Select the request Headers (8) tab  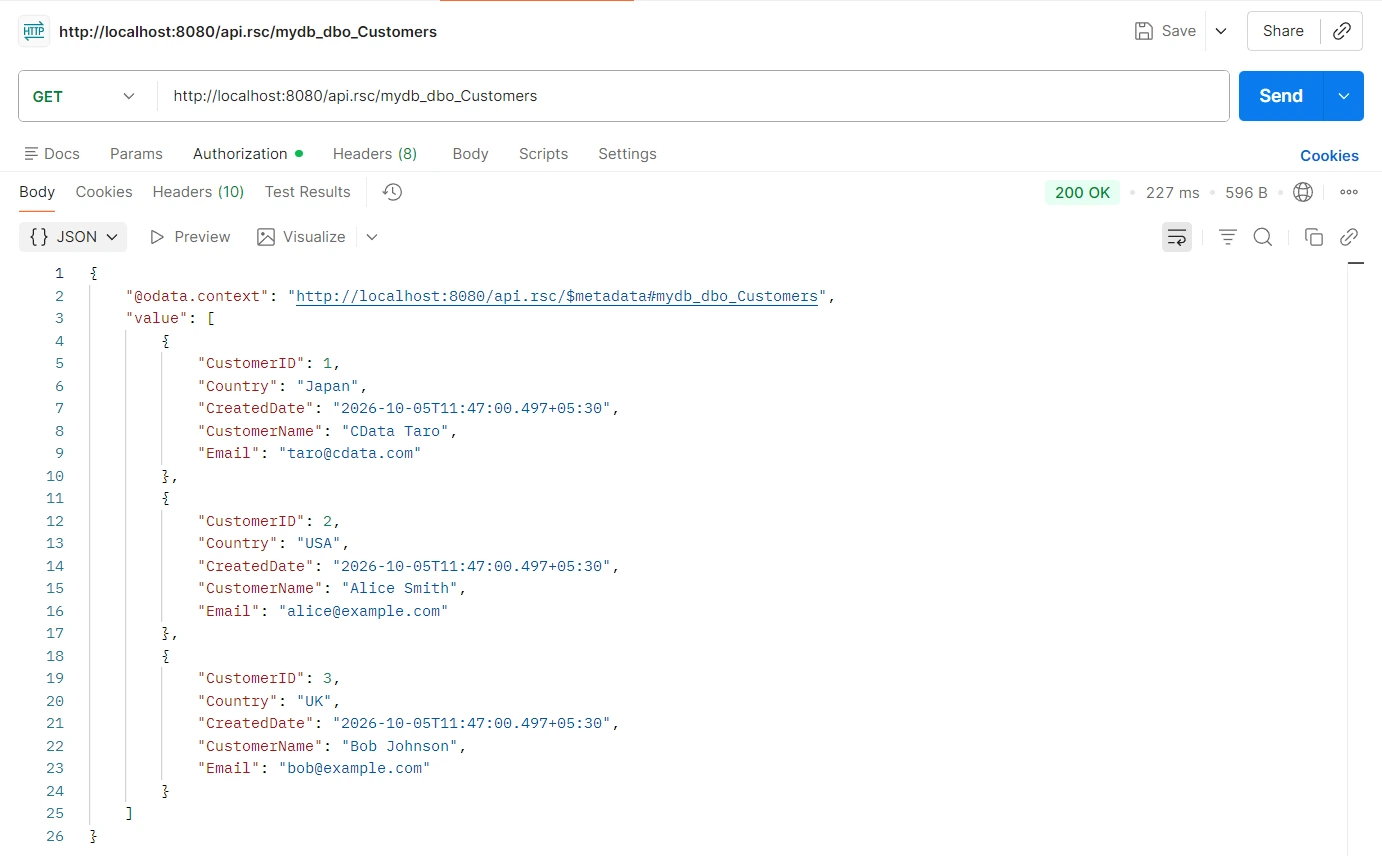pyautogui.click(x=375, y=154)
